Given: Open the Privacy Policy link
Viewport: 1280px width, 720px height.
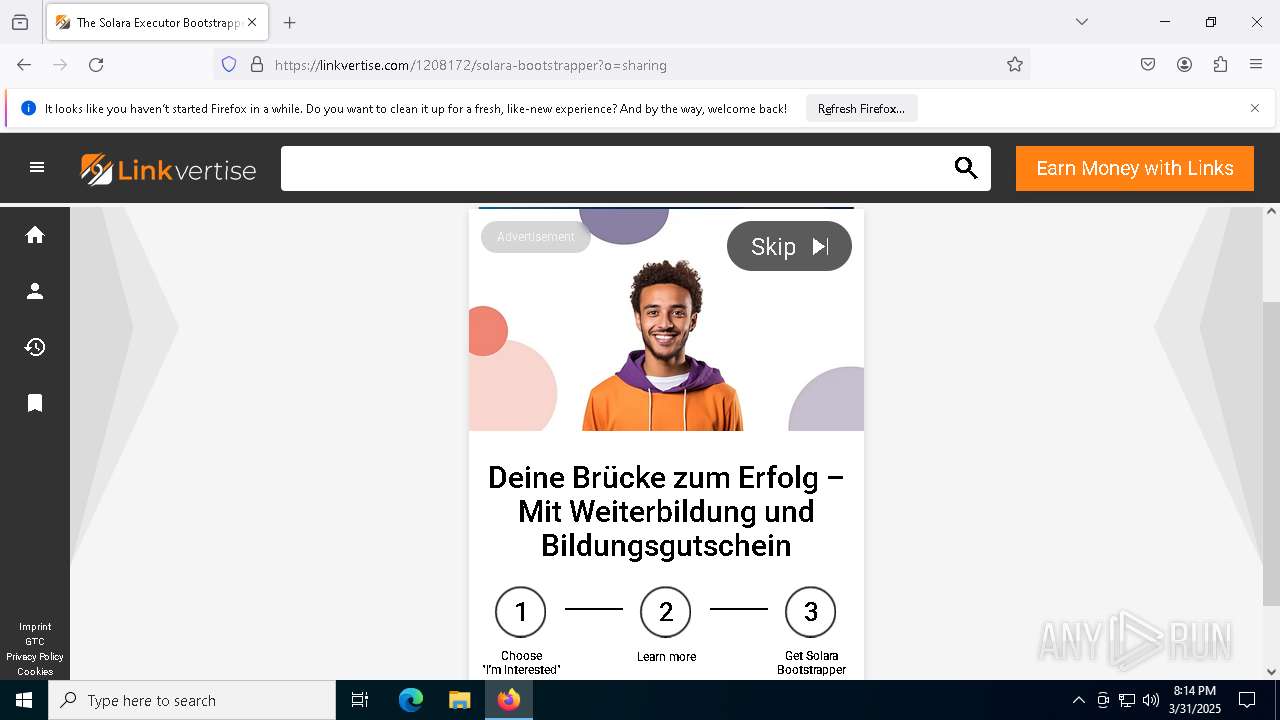Looking at the screenshot, I should [x=35, y=657].
